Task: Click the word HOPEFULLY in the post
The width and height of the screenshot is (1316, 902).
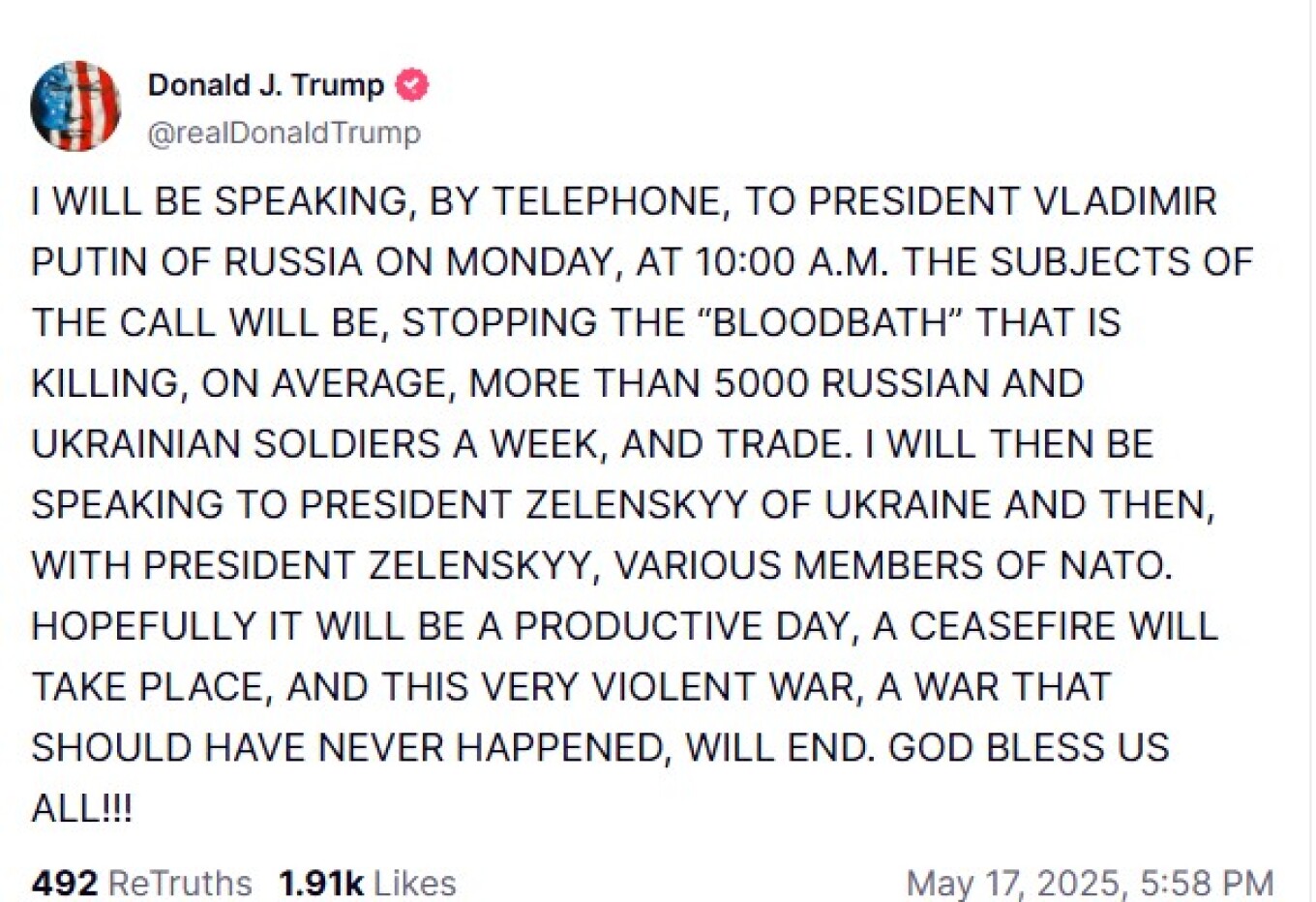Action: coord(143,626)
